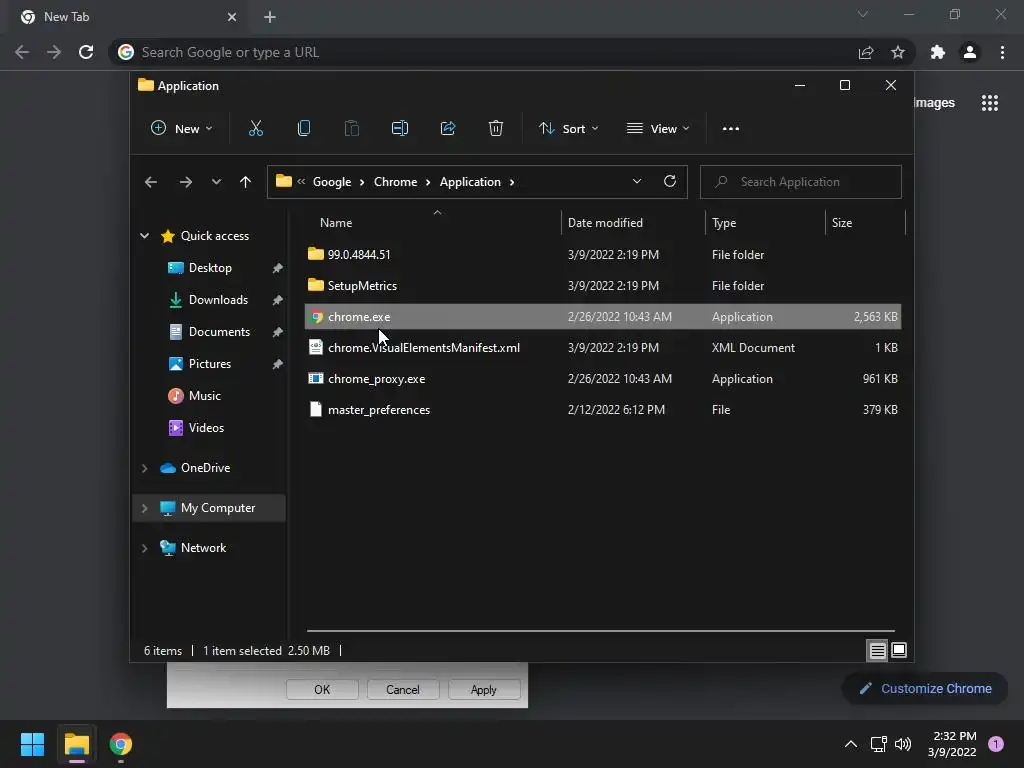Go back in File Explorer history
The height and width of the screenshot is (768, 1024).
point(151,182)
